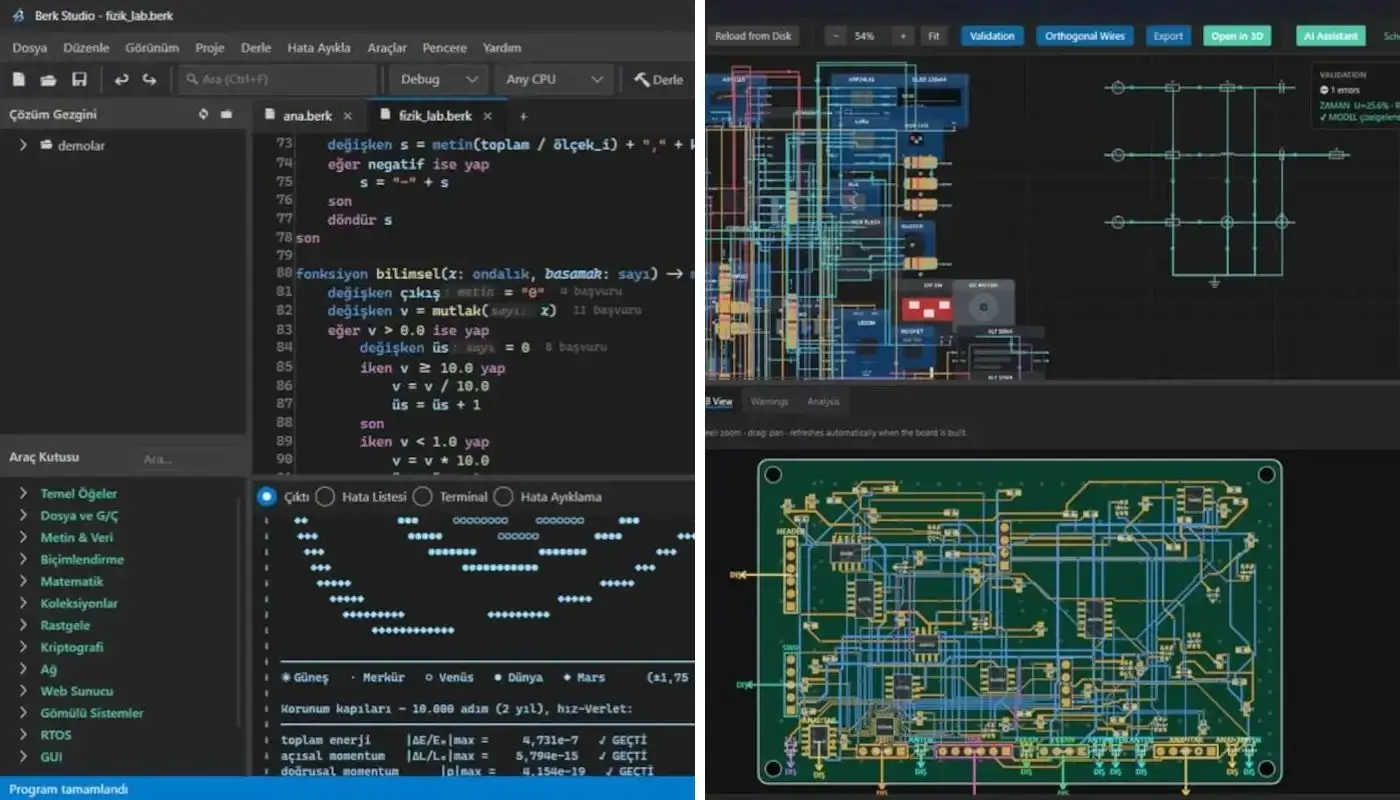Zoom out with the minus button in circuit view
1400x800 pixels.
click(836, 36)
